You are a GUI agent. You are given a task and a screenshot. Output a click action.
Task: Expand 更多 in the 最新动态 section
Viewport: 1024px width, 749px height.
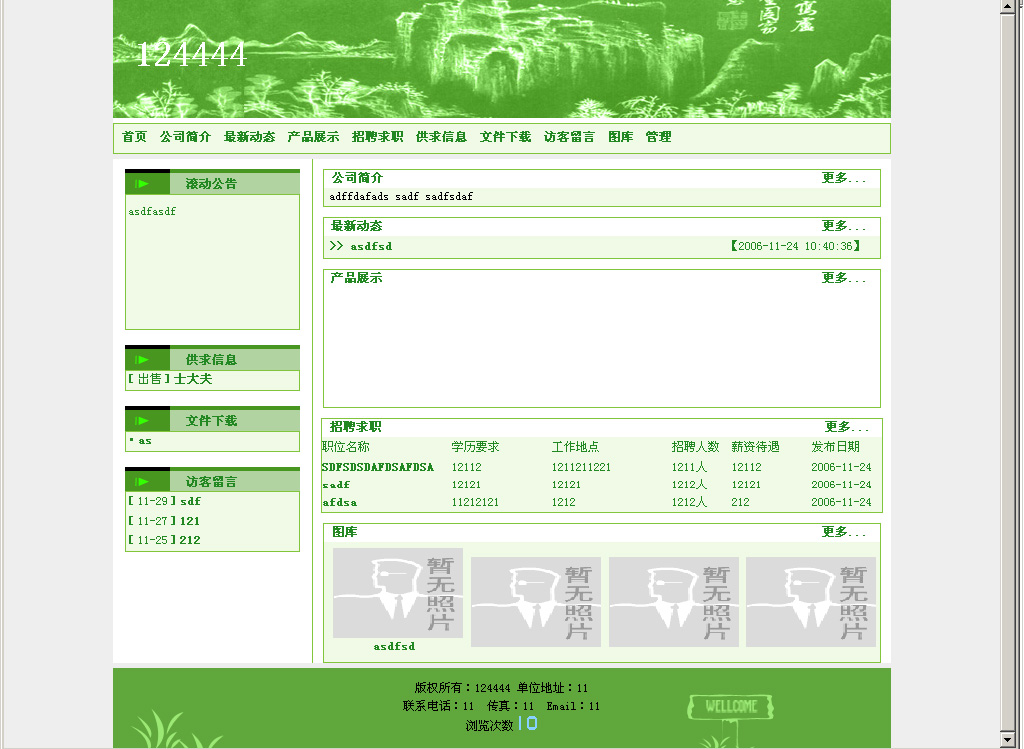click(x=843, y=226)
